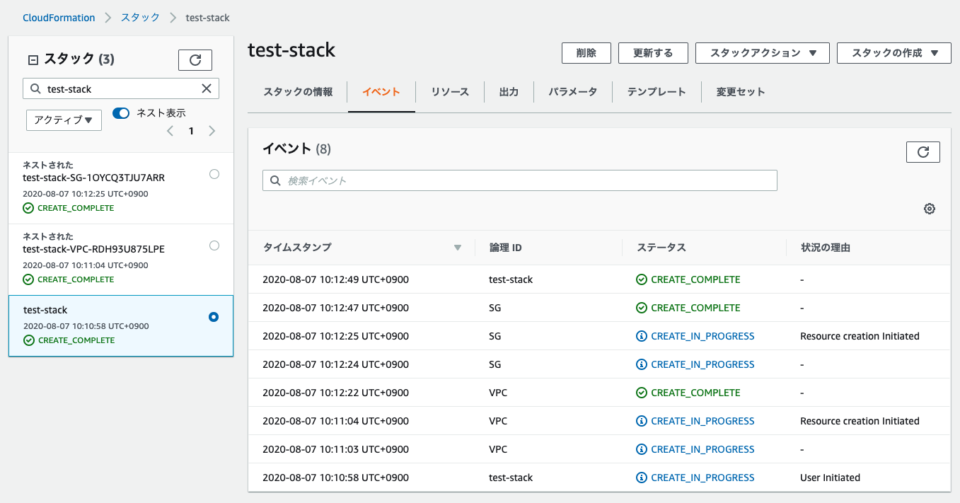
Task: Refresh the stack list in sidebar
Action: click(x=195, y=60)
